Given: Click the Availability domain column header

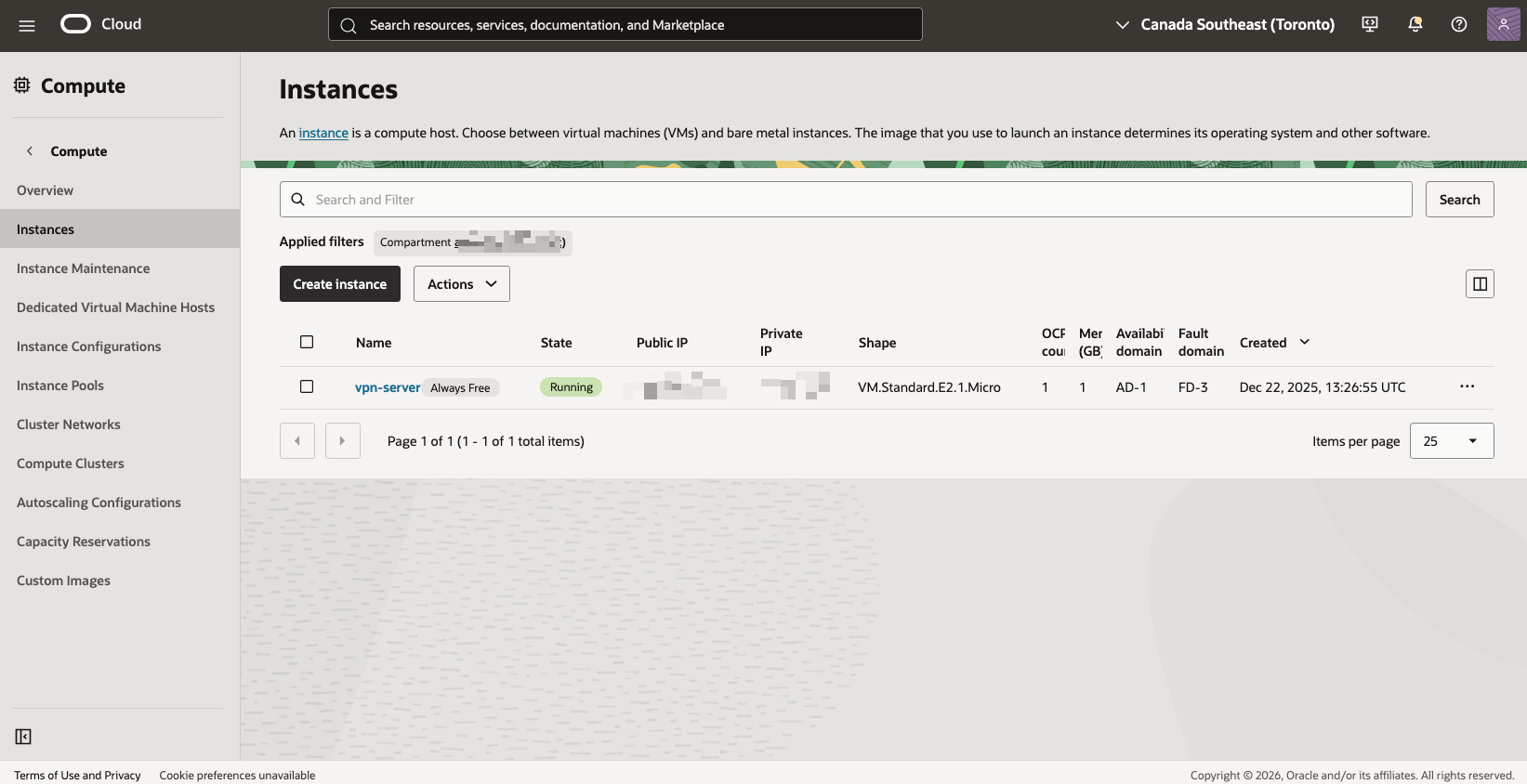Looking at the screenshot, I should [1139, 342].
